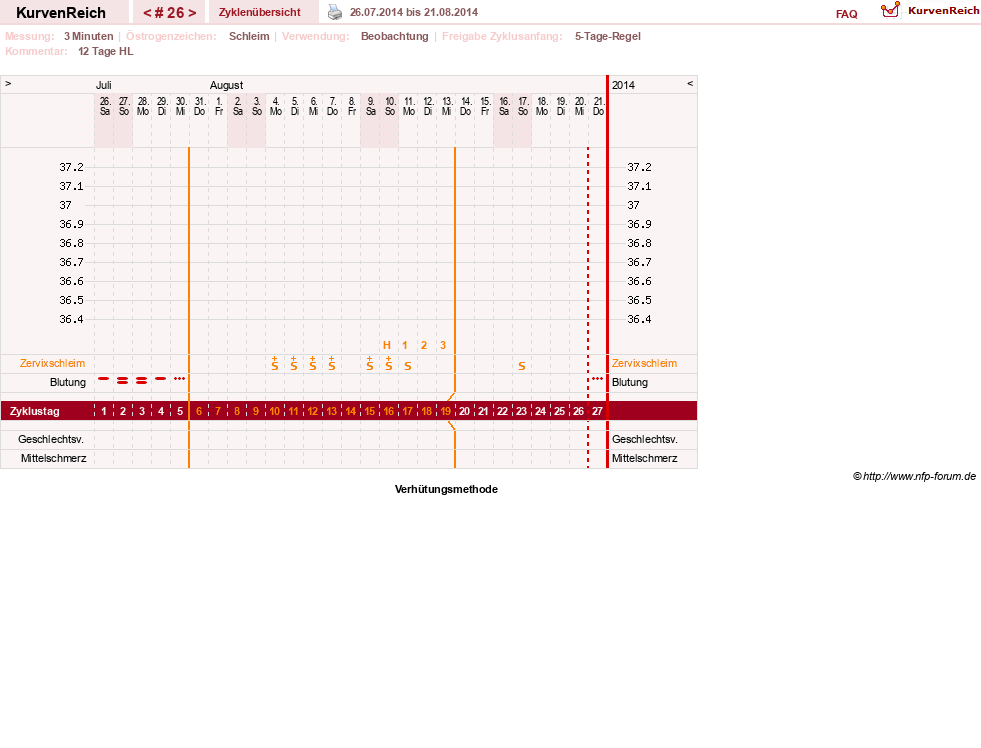Click the left Geschlechtsv. row label
Image resolution: width=981 pixels, height=748 pixels.
[51, 439]
